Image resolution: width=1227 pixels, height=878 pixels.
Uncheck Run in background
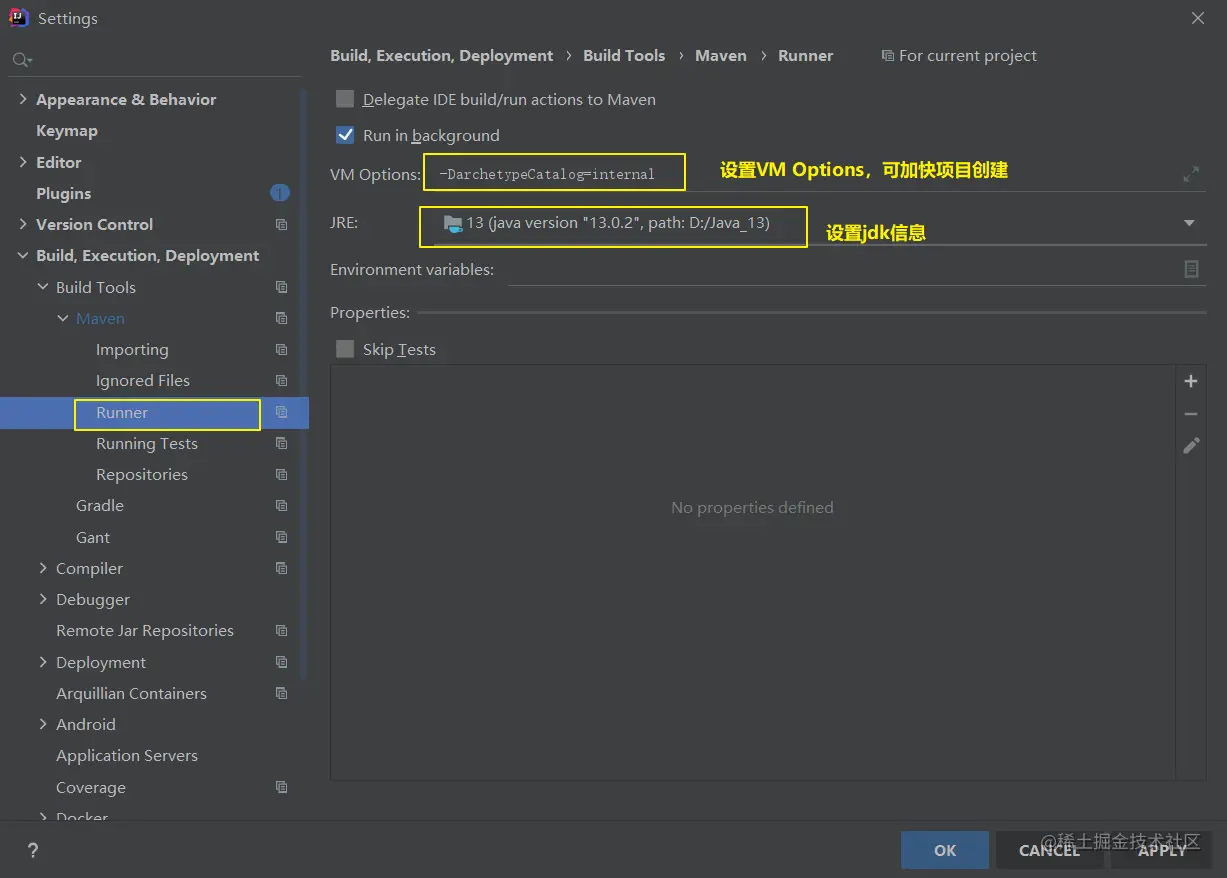345,135
